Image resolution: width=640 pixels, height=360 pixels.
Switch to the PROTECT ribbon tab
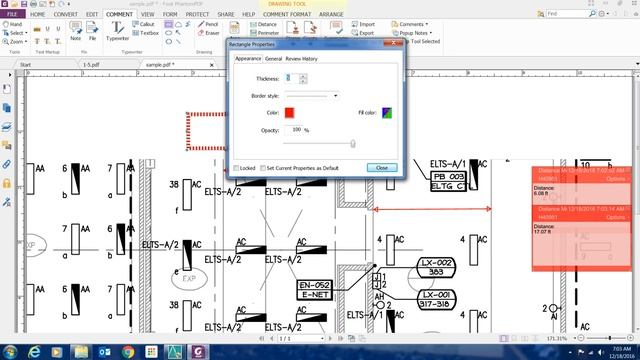[x=198, y=14]
